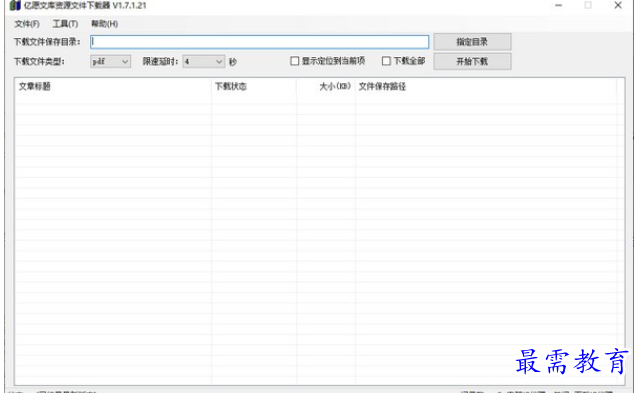Open the 工具(T) menu
Viewport: 637px width, 393px height.
pos(65,24)
